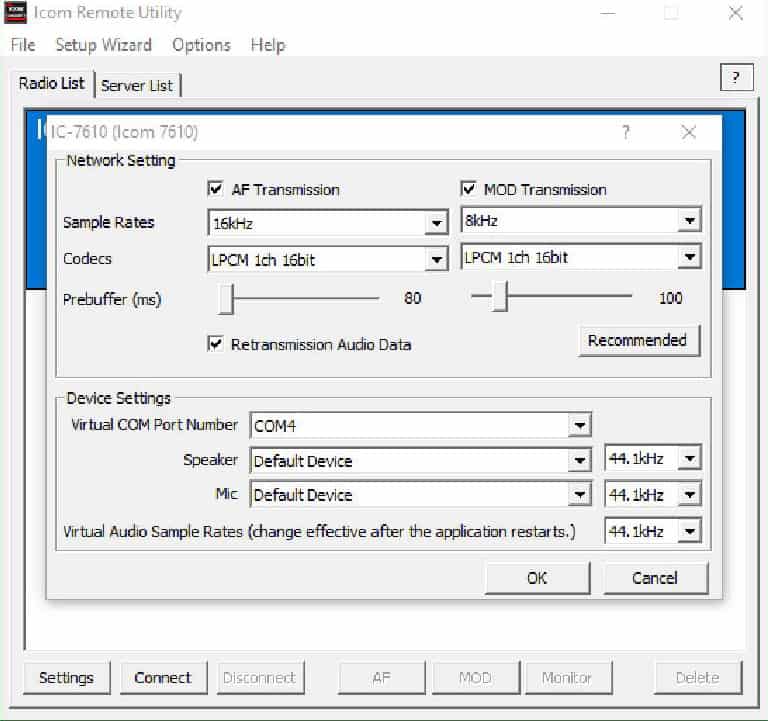The width and height of the screenshot is (768, 721).
Task: Uncheck the MOD Transmission checkbox
Action: 468,189
